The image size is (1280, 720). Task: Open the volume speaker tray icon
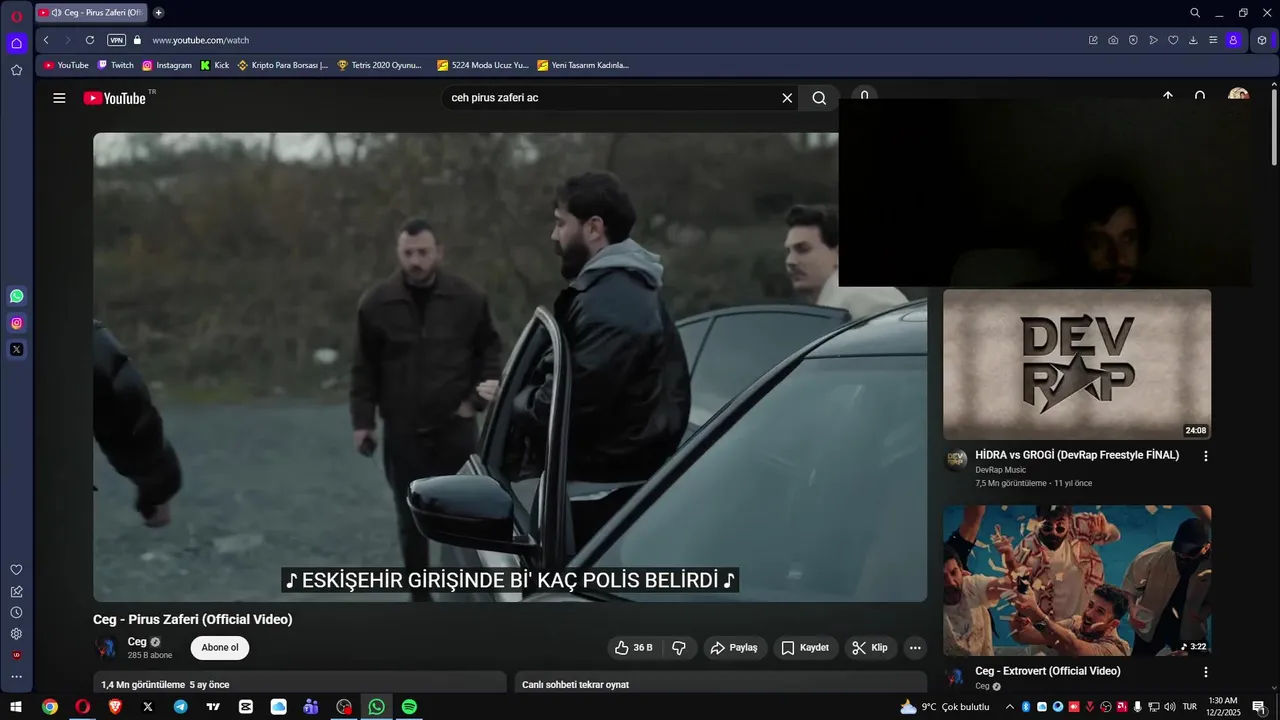1170,707
